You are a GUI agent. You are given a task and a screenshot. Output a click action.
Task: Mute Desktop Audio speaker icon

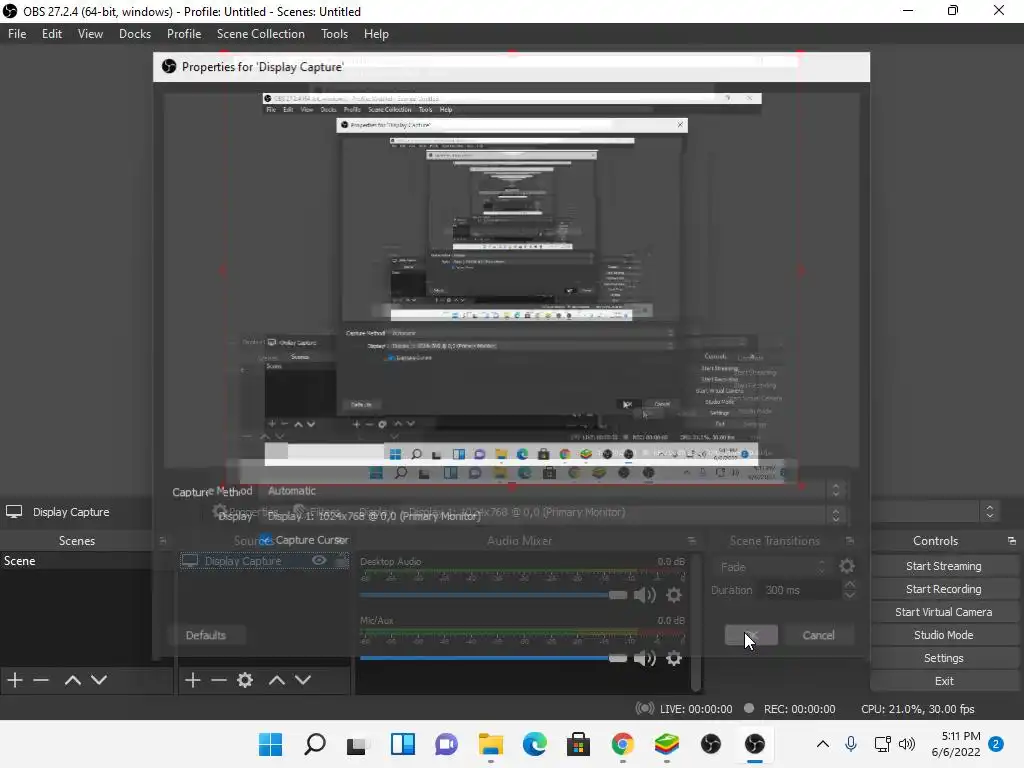coord(645,595)
